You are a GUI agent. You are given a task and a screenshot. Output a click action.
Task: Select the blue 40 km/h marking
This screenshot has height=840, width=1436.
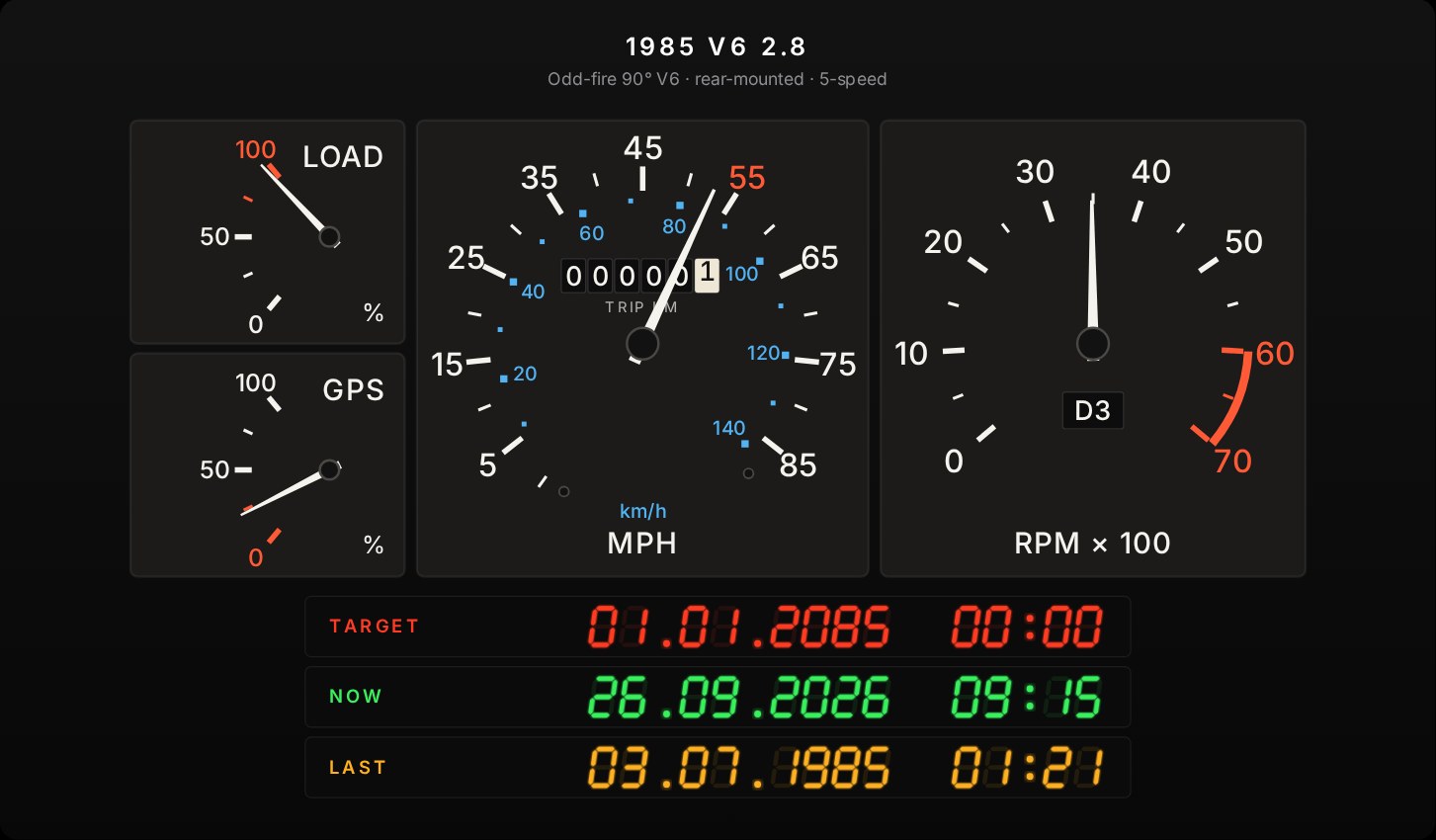533,292
